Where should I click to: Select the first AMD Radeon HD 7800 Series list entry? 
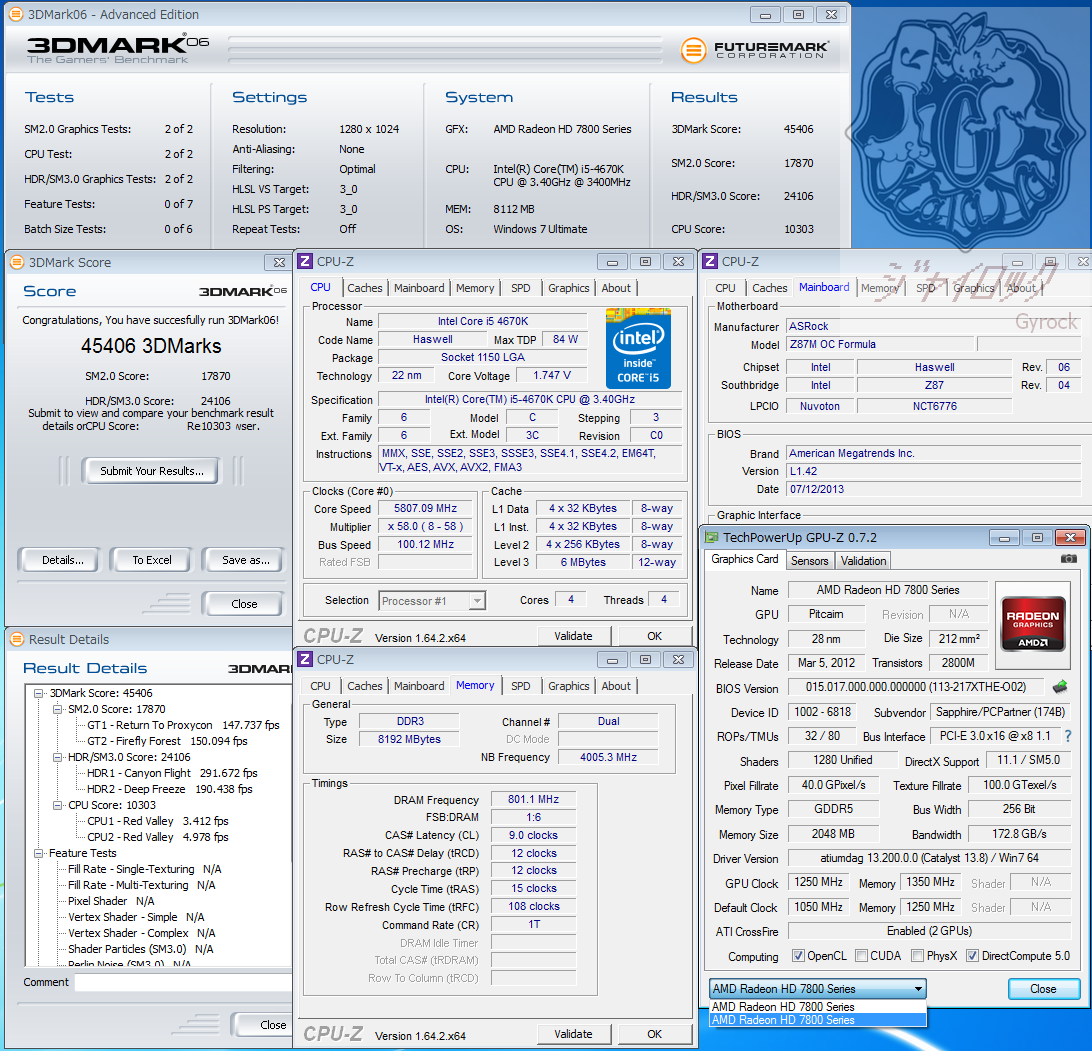tap(818, 1006)
